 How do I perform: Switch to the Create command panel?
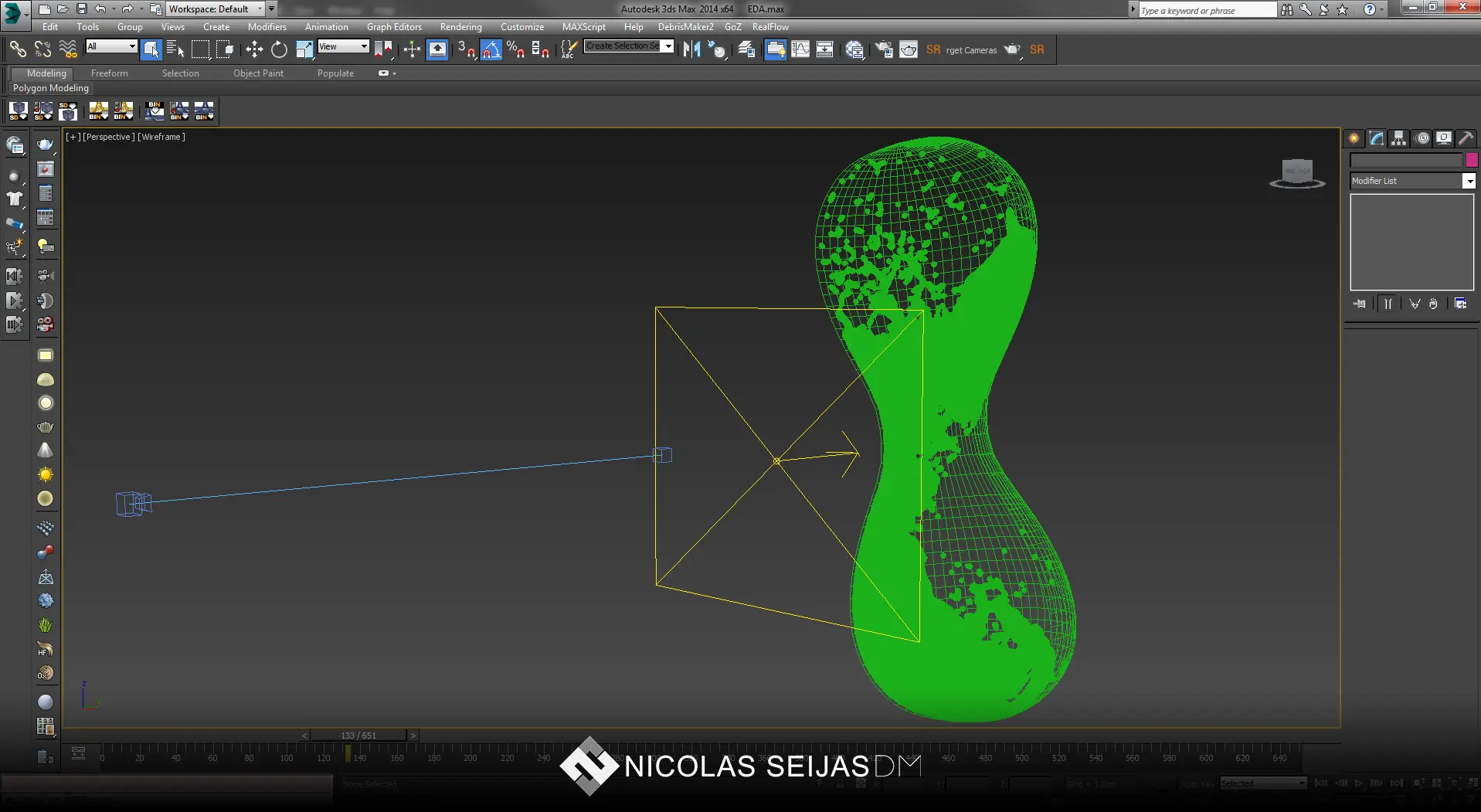click(x=1354, y=138)
